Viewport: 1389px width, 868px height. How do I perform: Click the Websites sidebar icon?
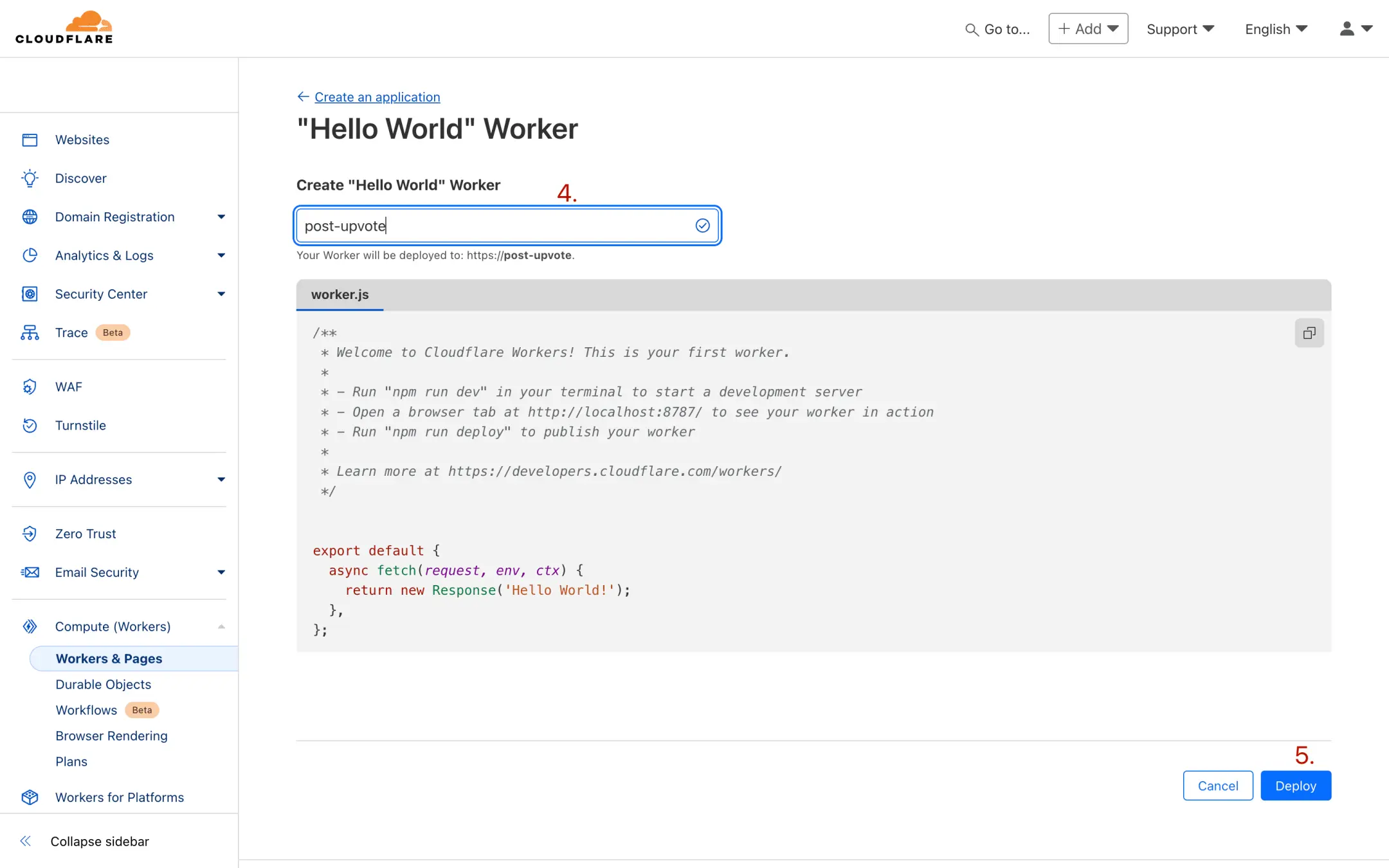tap(30, 140)
